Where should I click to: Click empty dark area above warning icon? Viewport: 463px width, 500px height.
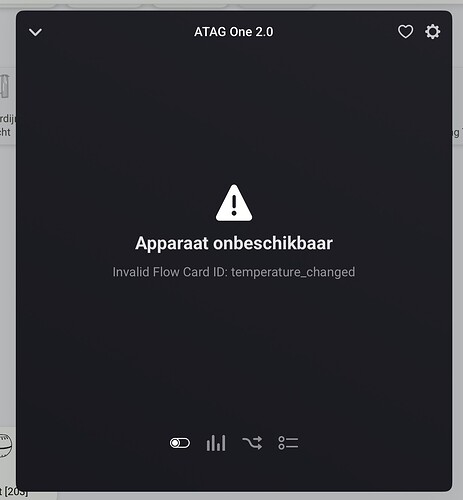(x=234, y=110)
